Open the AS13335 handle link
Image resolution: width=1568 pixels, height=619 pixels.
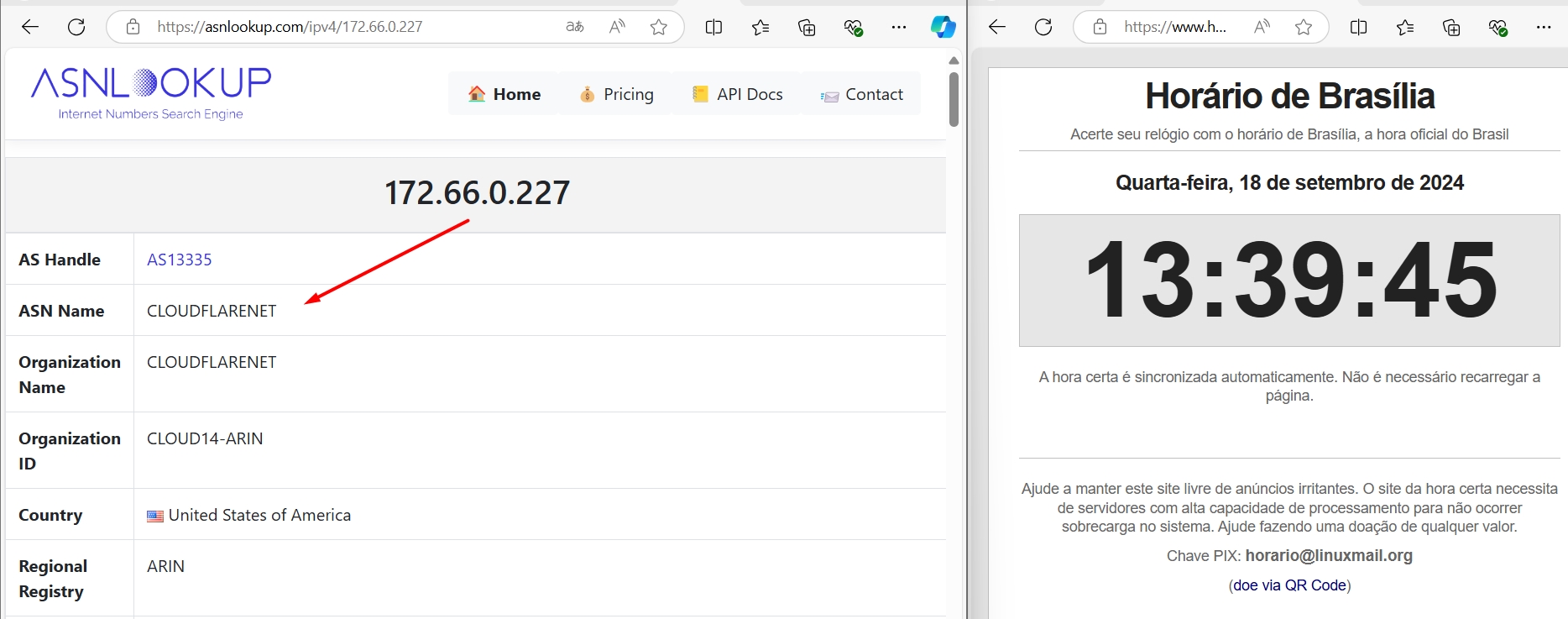180,260
